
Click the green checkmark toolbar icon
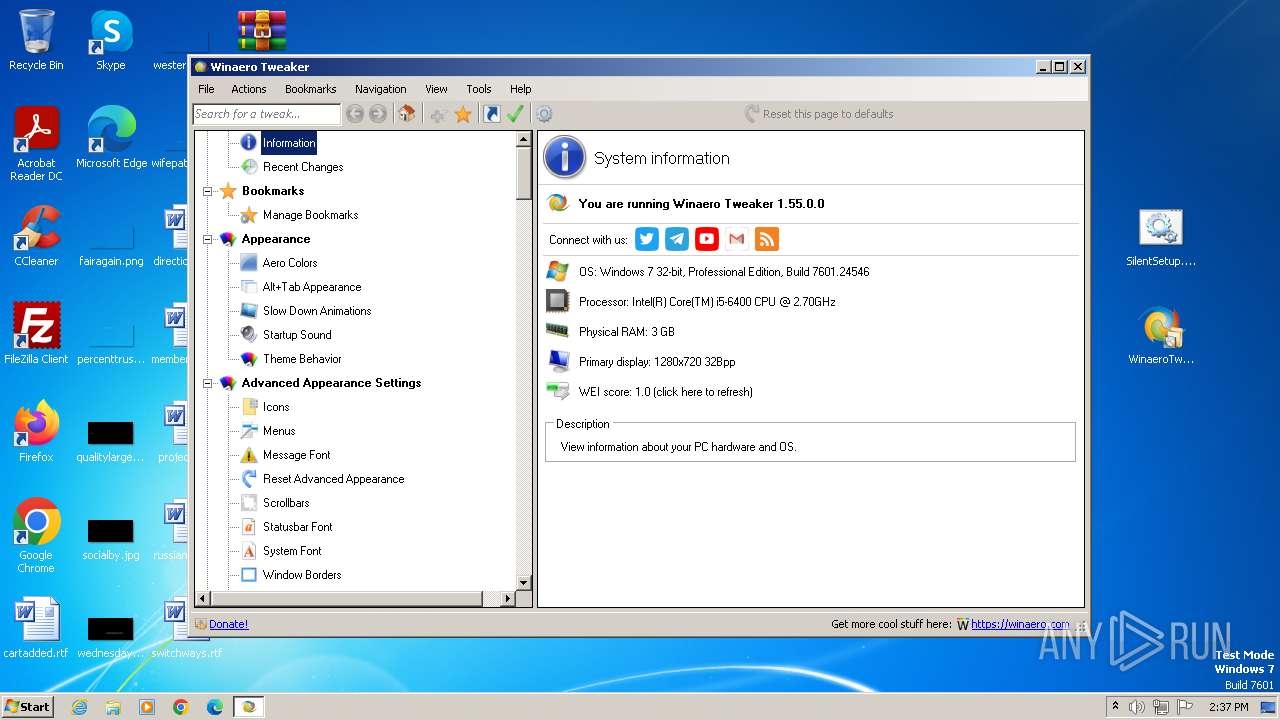pyautogui.click(x=515, y=114)
